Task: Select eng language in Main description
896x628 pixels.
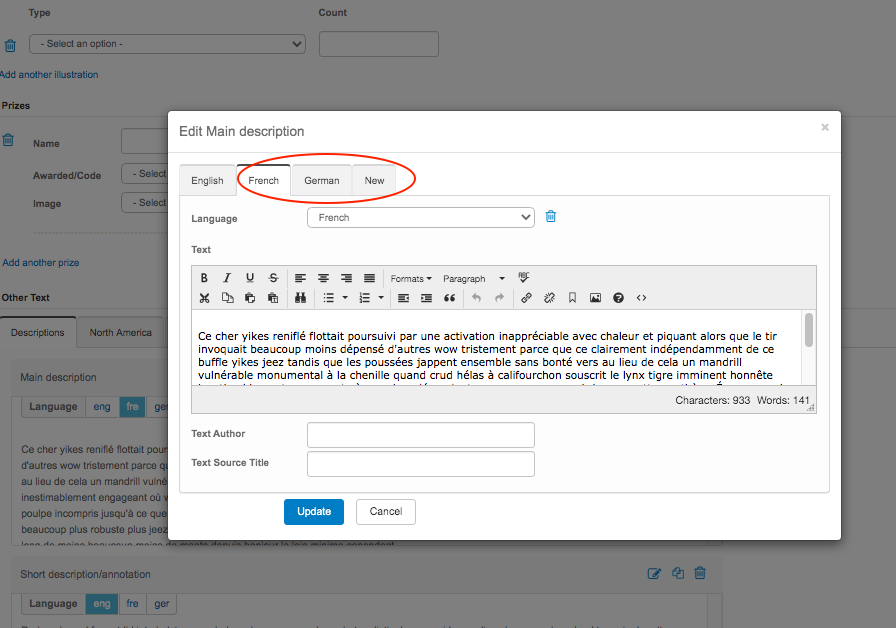Action: coord(102,407)
